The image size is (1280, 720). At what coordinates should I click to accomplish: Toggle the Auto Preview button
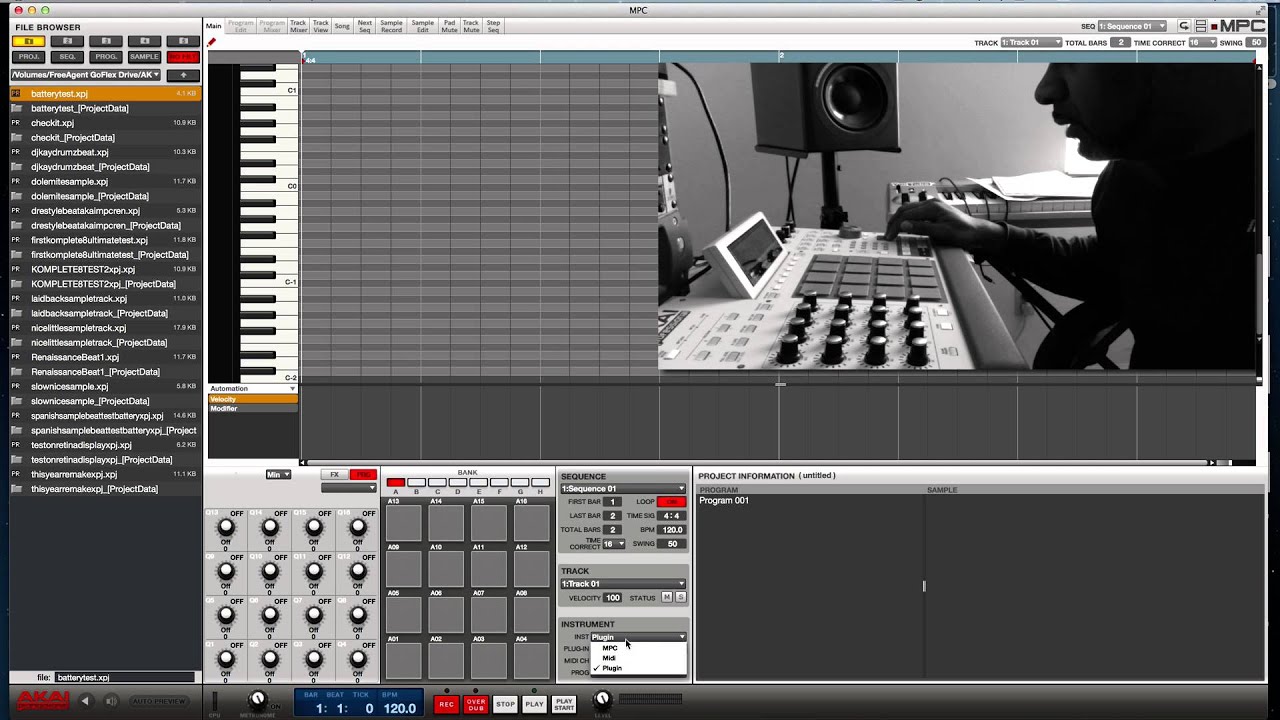157,701
